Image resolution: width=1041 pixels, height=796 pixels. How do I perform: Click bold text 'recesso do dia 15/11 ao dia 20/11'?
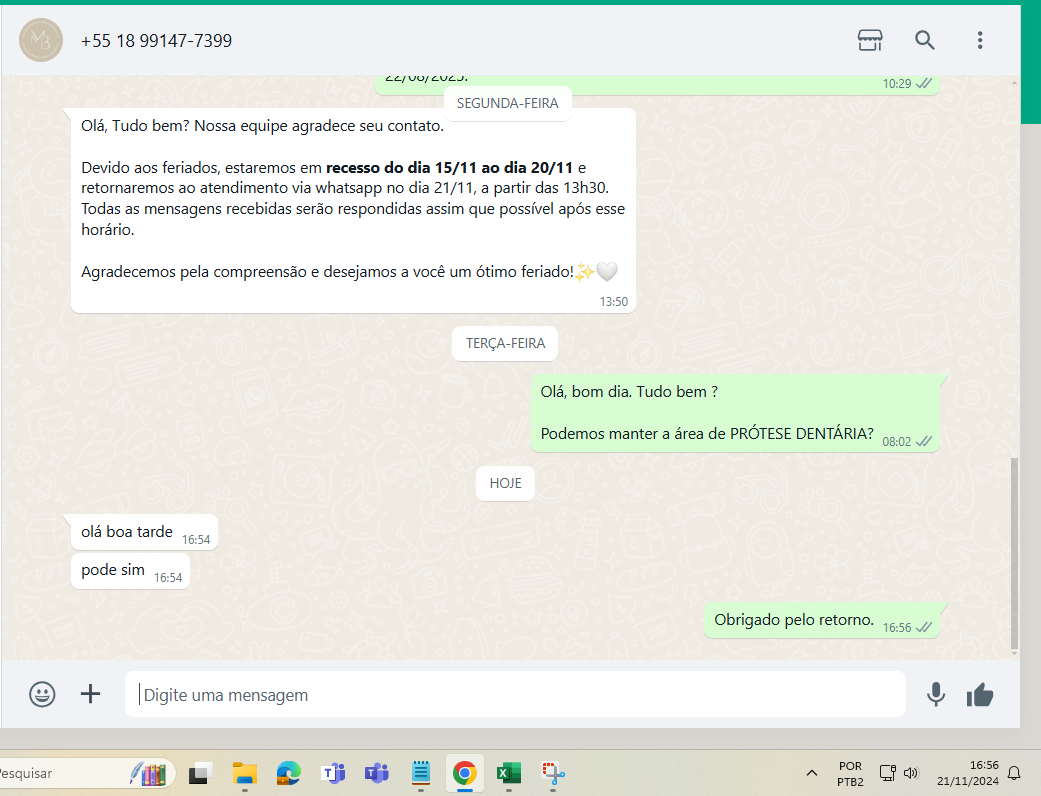click(449, 167)
